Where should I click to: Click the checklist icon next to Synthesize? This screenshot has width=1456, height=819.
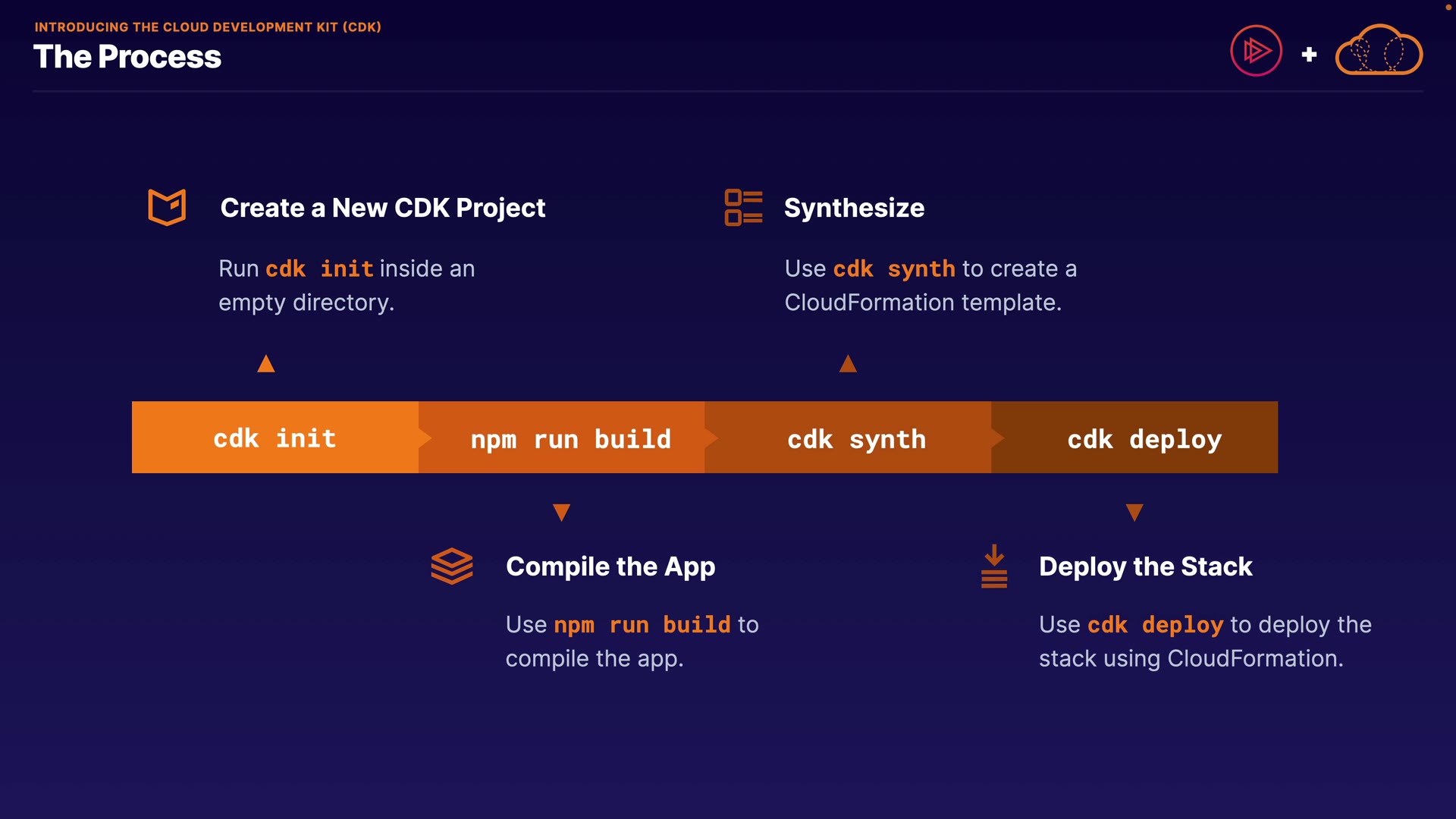point(743,208)
